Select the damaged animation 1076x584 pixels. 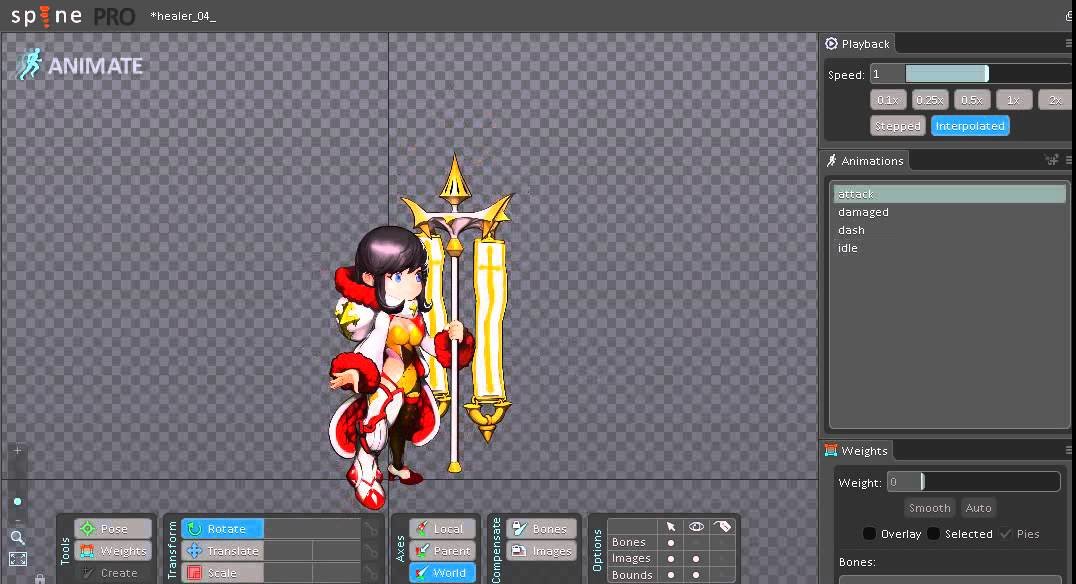863,211
